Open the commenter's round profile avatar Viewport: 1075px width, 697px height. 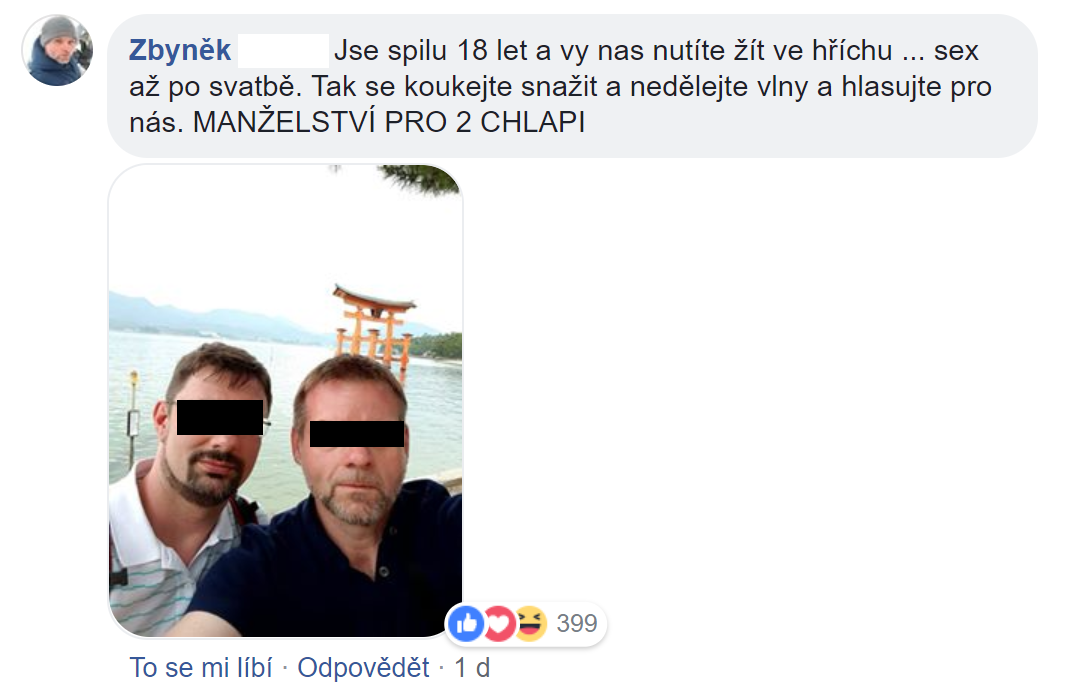tap(57, 51)
